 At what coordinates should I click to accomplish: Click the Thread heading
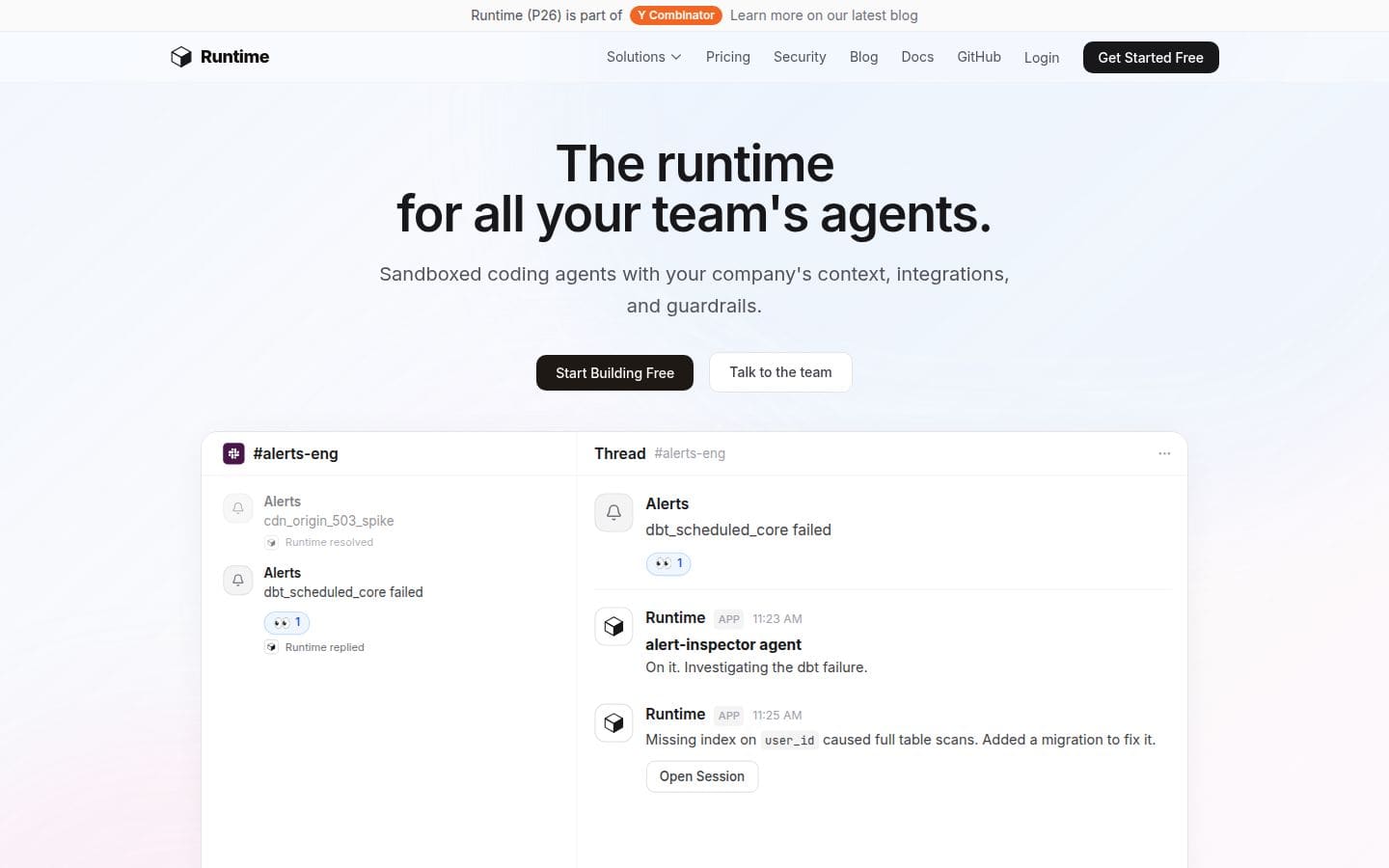pos(620,453)
